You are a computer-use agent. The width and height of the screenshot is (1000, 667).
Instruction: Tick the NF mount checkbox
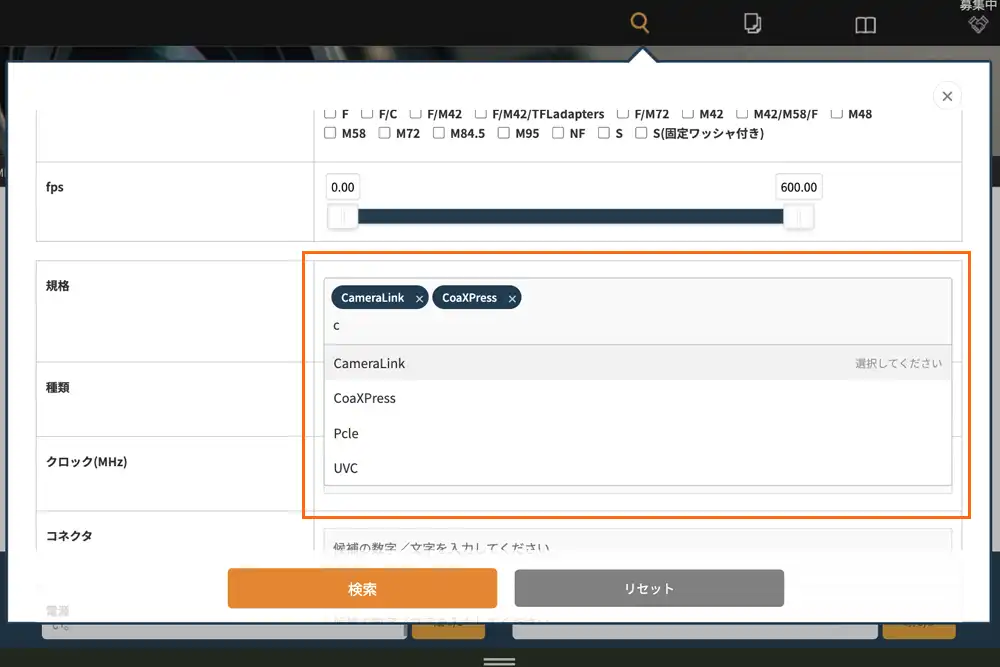(x=558, y=133)
